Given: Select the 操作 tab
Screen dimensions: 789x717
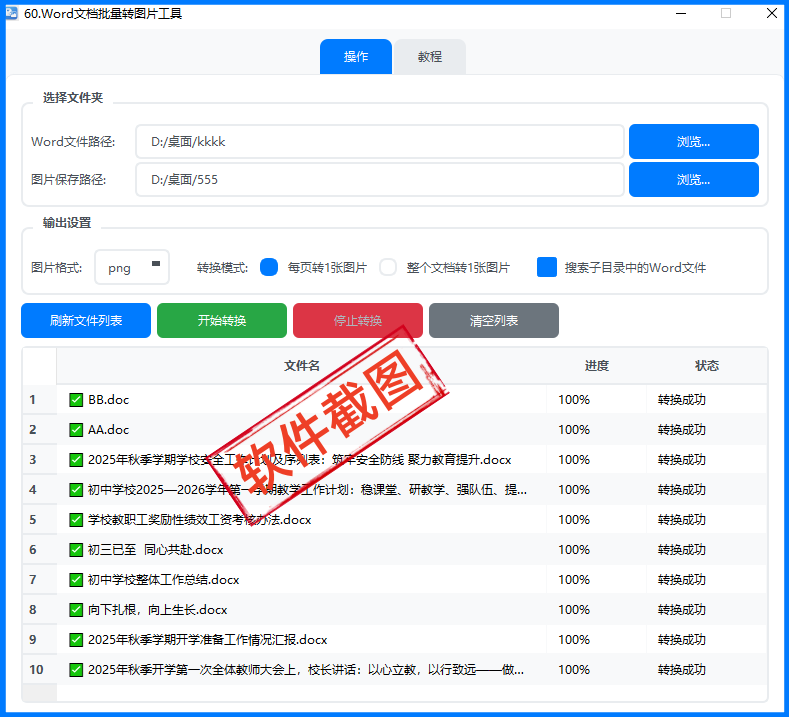Looking at the screenshot, I should pos(356,57).
